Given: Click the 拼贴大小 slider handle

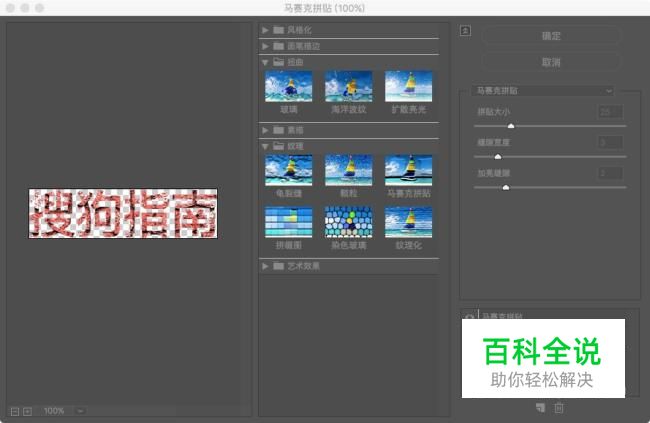Looking at the screenshot, I should tap(511, 126).
